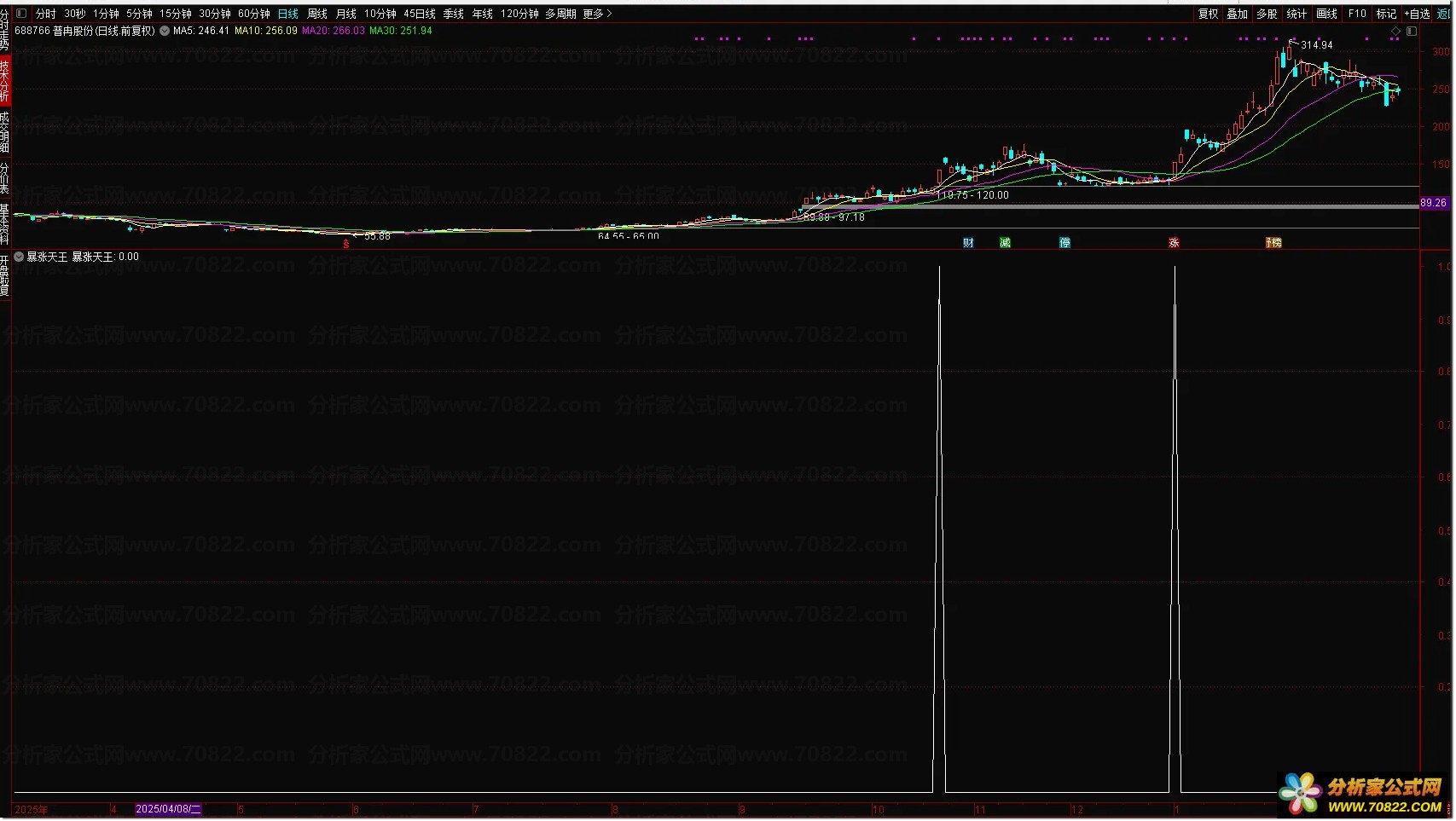Viewport: 1456px width, 821px height.
Task: Select the 120分钟 period
Action: point(519,14)
